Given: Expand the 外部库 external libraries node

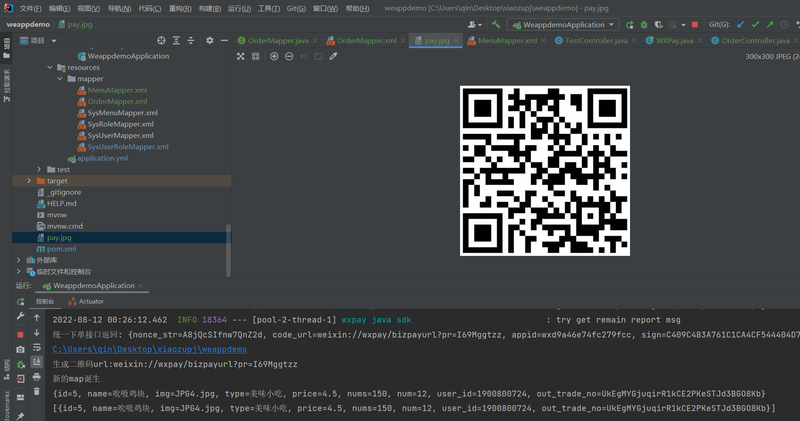Looking at the screenshot, I should [x=19, y=260].
